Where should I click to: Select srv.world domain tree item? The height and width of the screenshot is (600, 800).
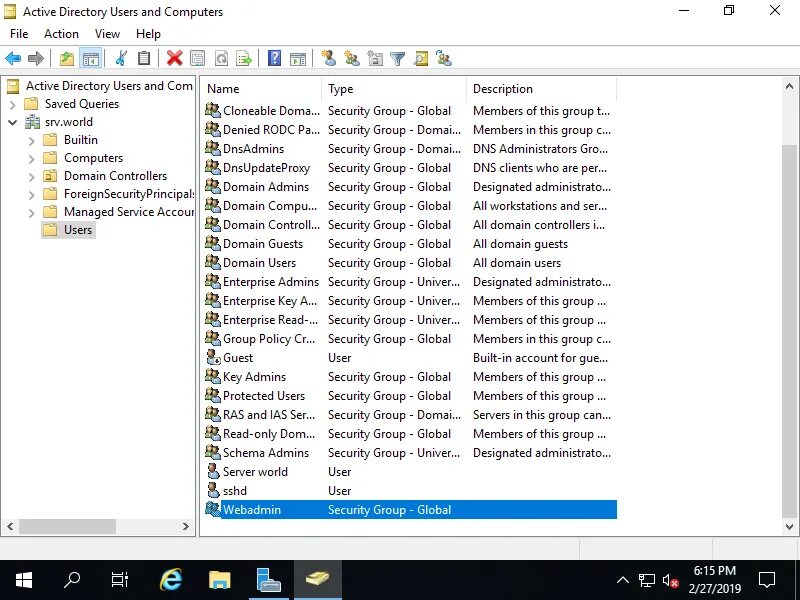coord(59,122)
